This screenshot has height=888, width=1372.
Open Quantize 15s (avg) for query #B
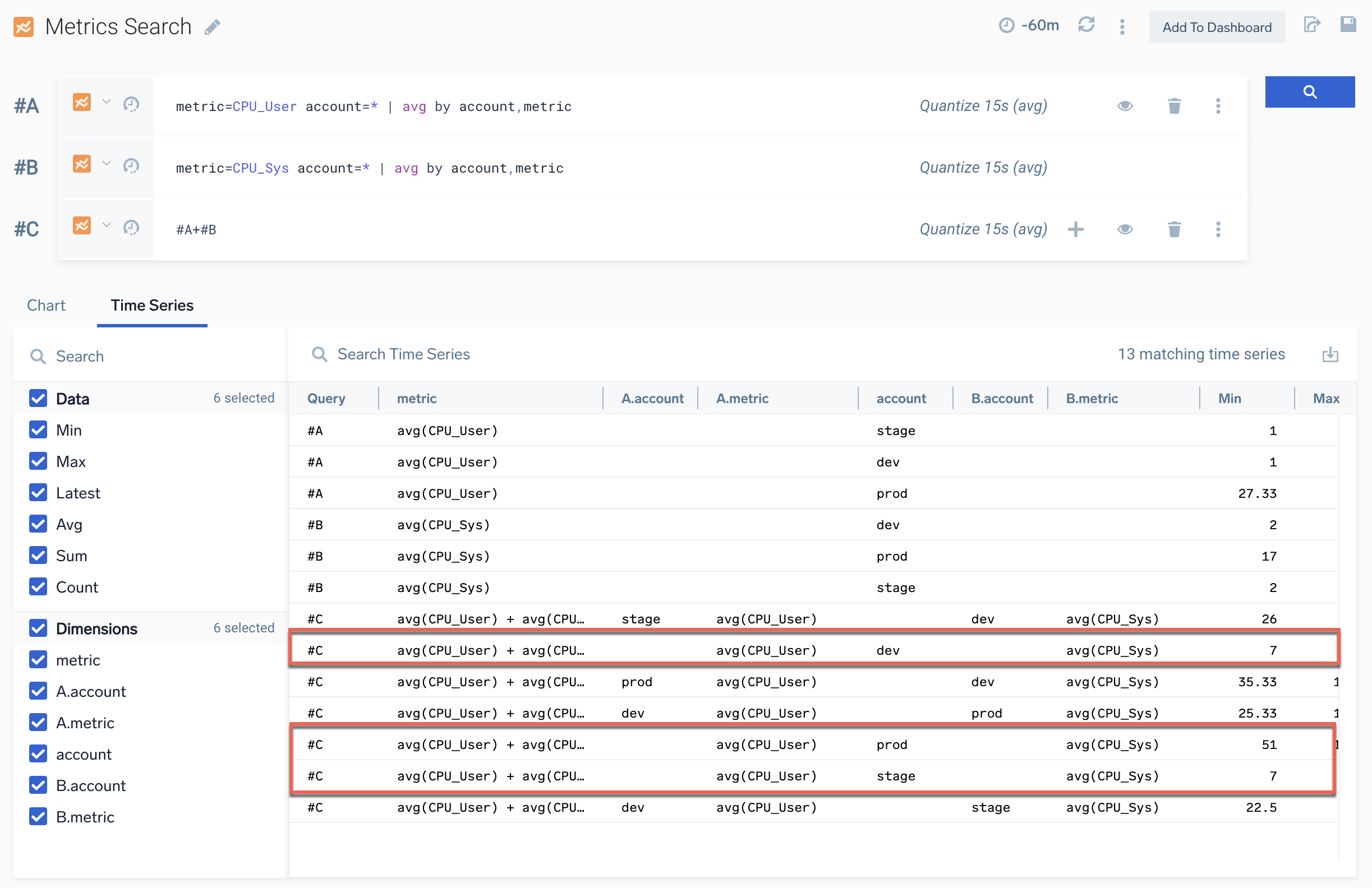(x=983, y=168)
